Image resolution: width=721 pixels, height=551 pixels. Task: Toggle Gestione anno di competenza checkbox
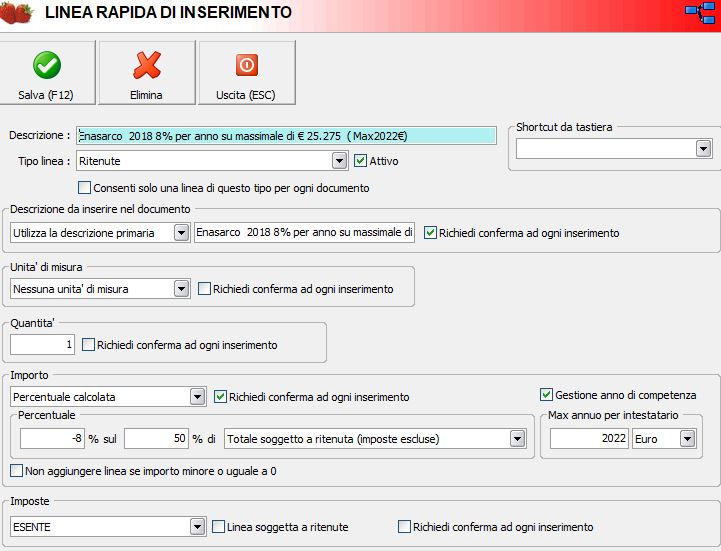click(547, 395)
